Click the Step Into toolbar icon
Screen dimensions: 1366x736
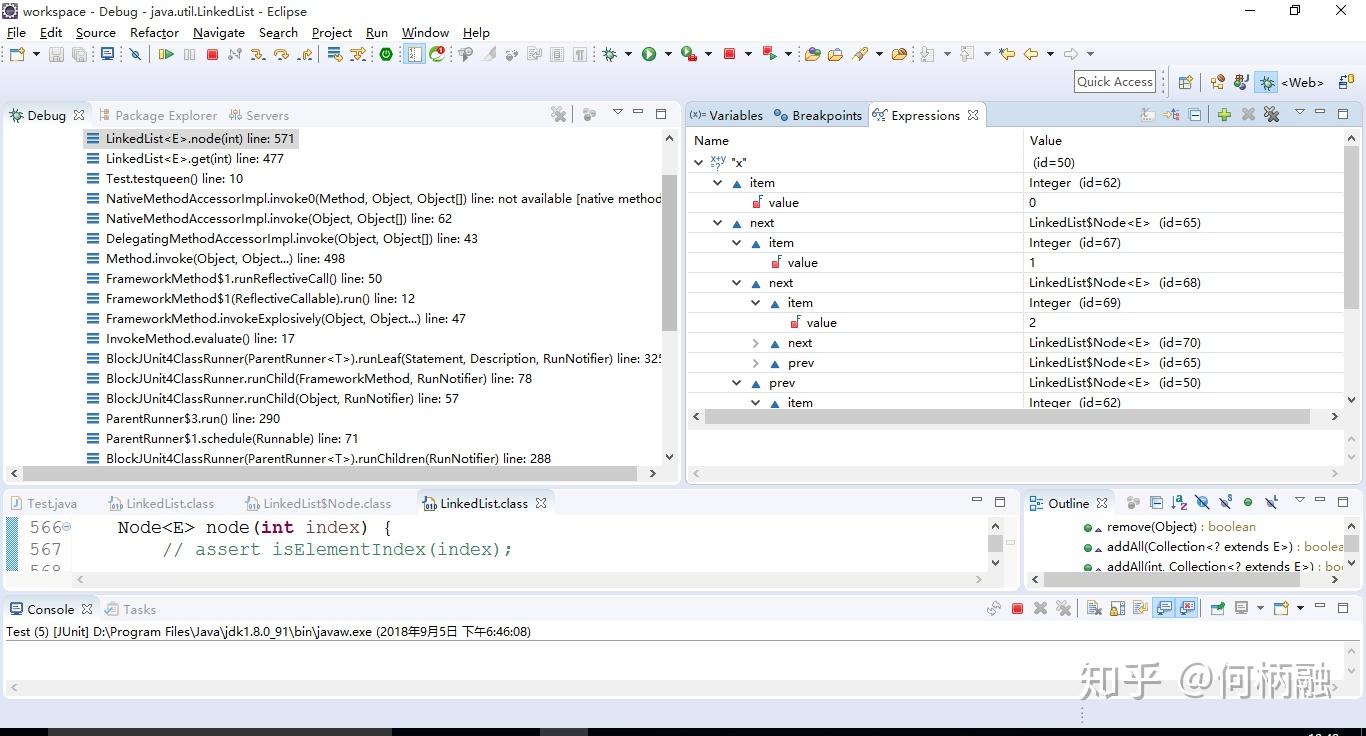[x=257, y=54]
